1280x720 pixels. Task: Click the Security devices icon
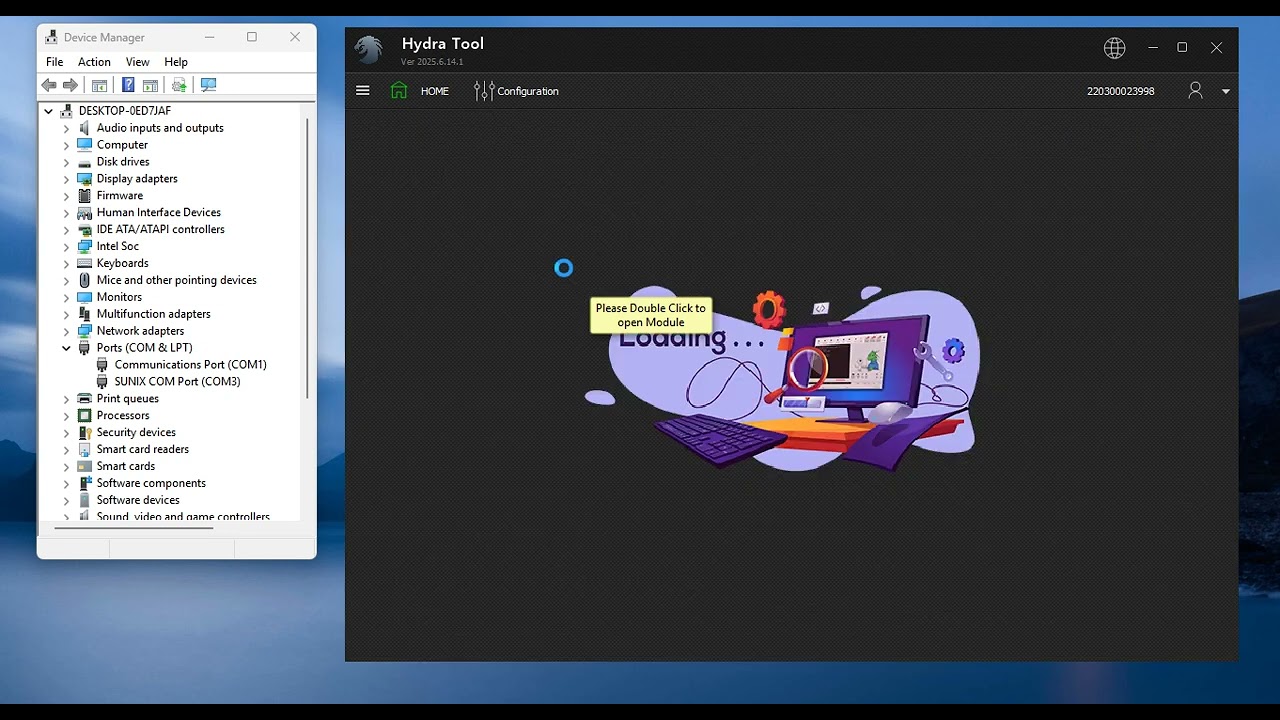84,433
